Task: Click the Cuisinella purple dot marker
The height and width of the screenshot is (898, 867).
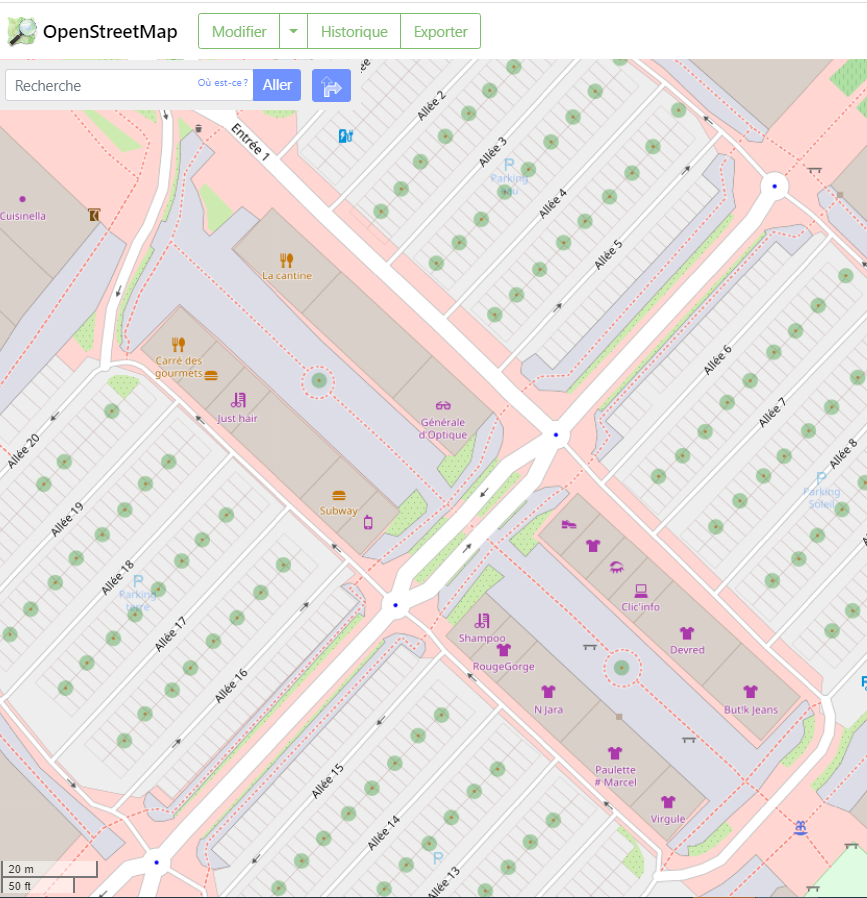Action: point(22,199)
